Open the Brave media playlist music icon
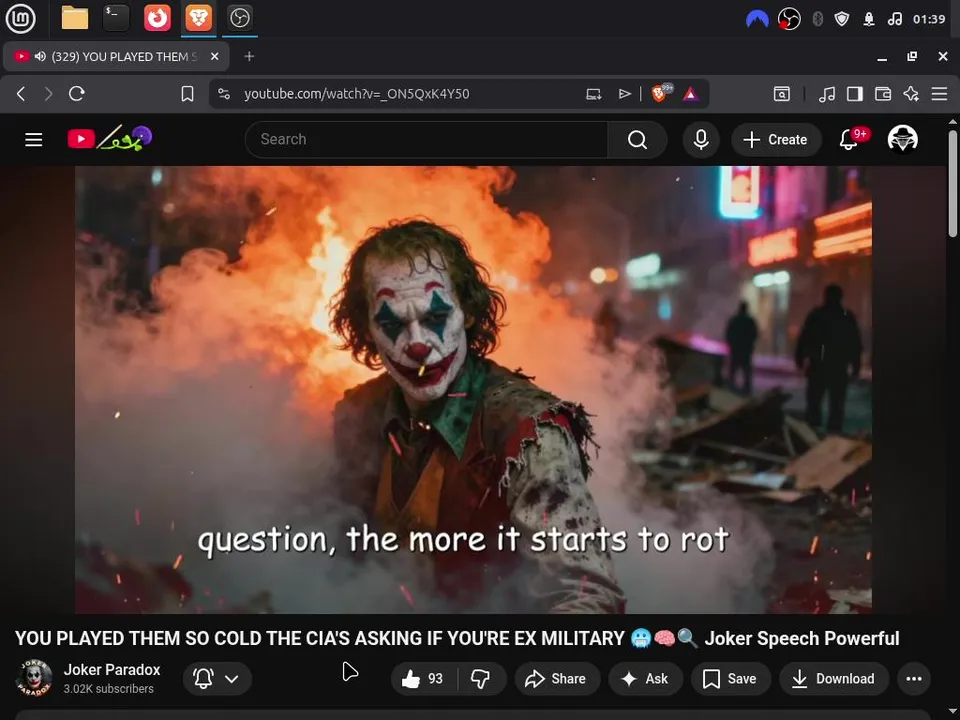The width and height of the screenshot is (960, 720). [827, 94]
